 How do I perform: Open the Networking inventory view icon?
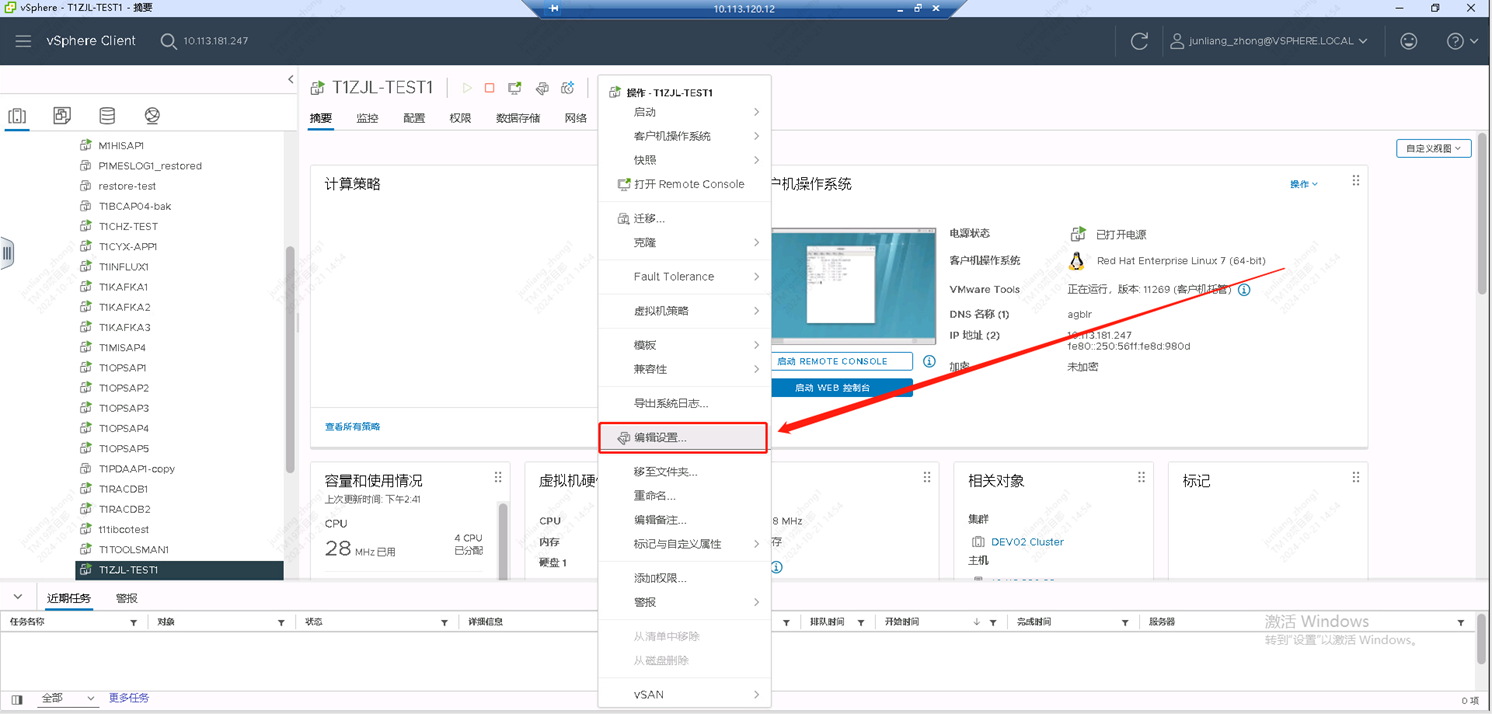[x=152, y=116]
